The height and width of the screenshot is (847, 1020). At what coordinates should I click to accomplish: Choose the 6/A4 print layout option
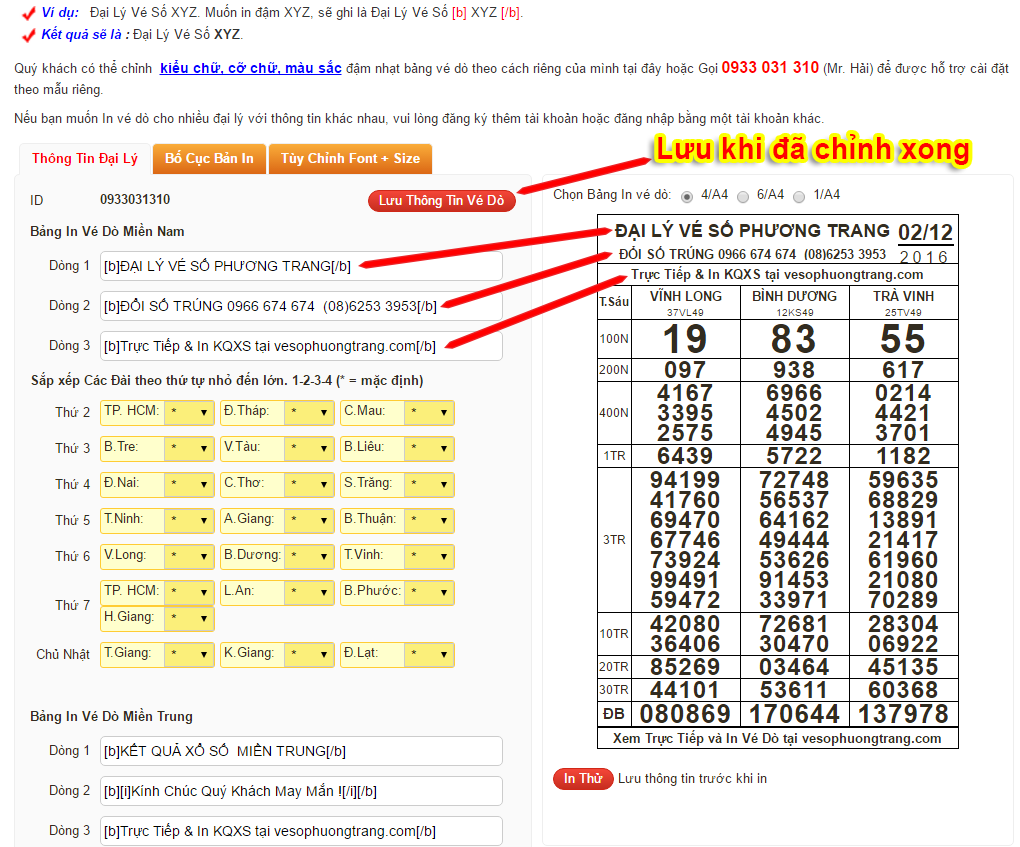pos(743,195)
